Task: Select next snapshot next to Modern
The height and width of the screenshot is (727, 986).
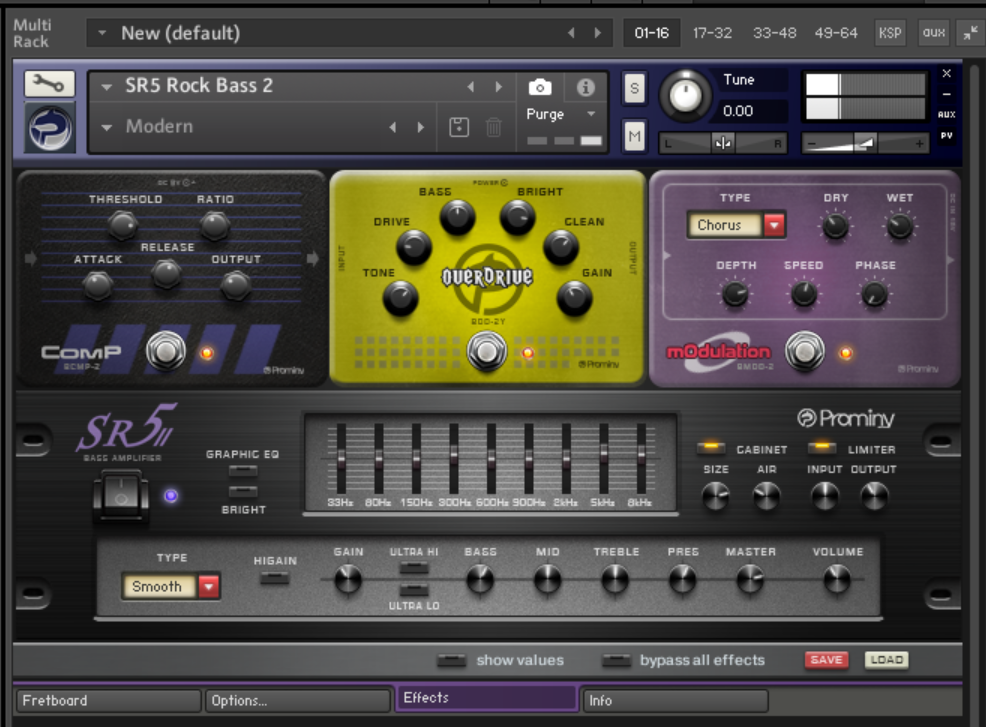Action: click(421, 127)
